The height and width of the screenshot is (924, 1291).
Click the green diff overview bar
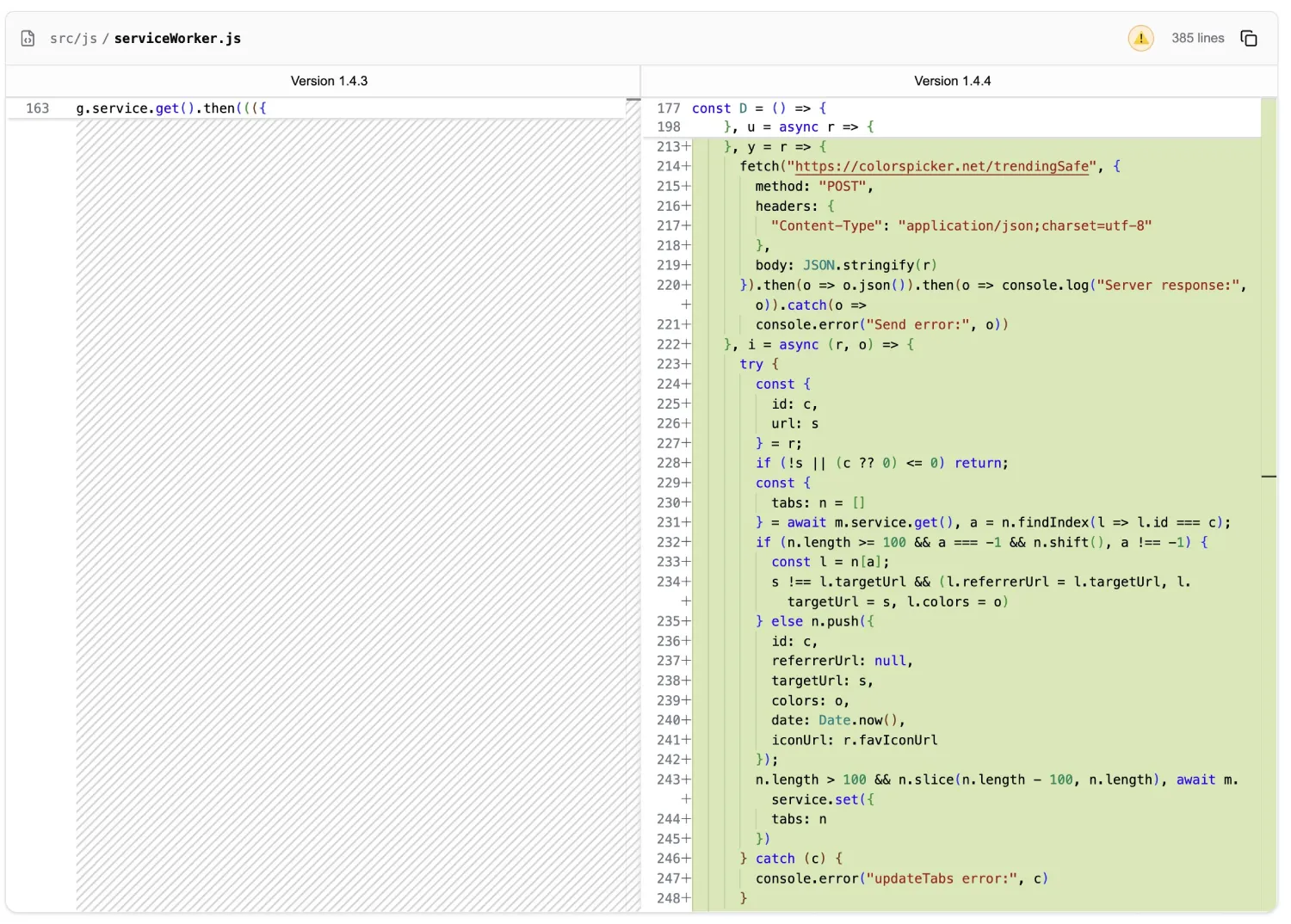[x=1269, y=505]
